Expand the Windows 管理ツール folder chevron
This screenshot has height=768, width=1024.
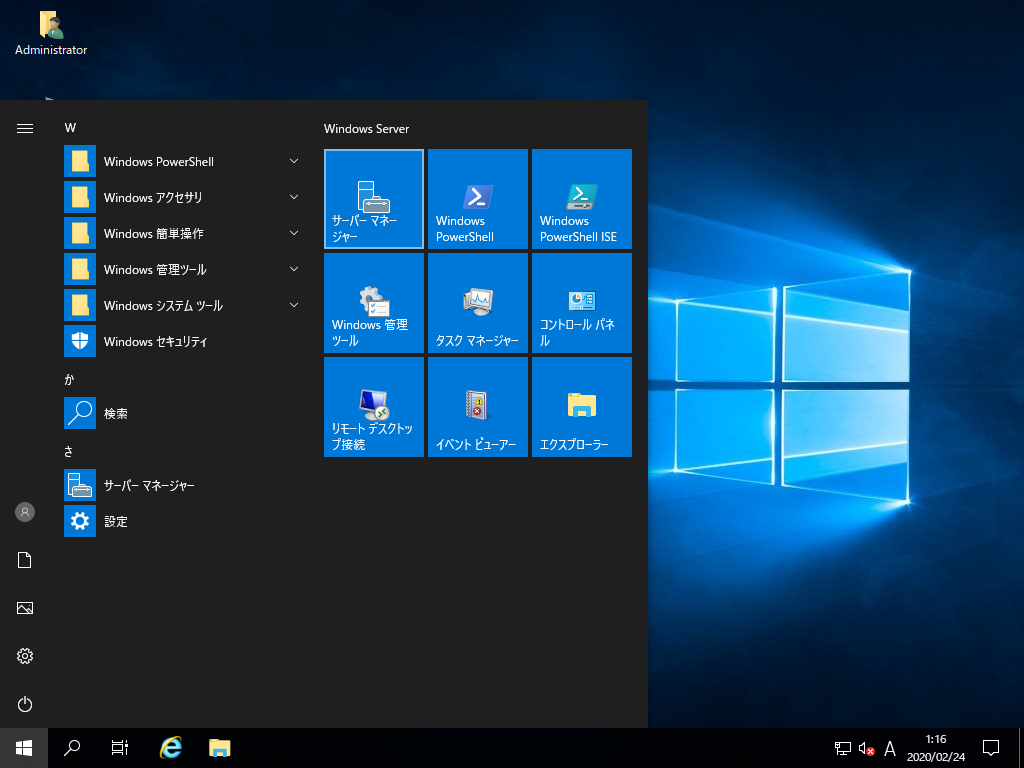(294, 269)
